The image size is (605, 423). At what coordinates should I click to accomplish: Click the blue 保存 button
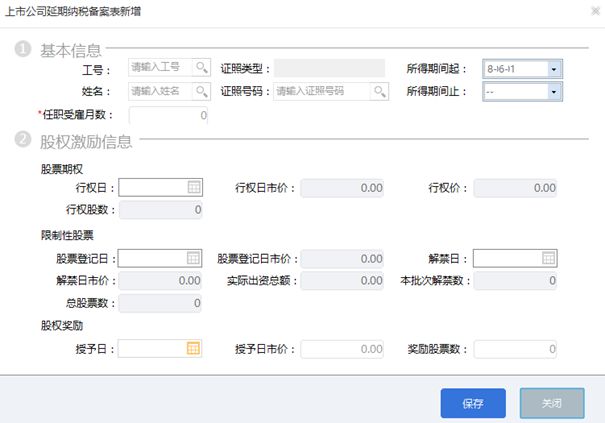473,403
